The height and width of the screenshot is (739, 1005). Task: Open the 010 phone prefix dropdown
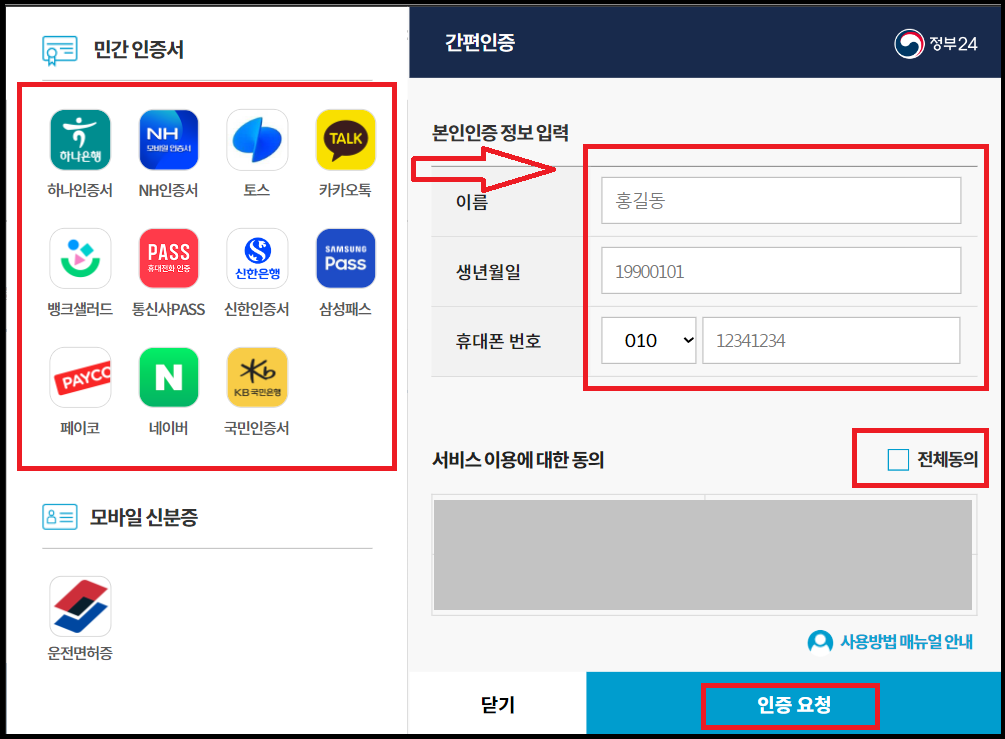[x=649, y=340]
